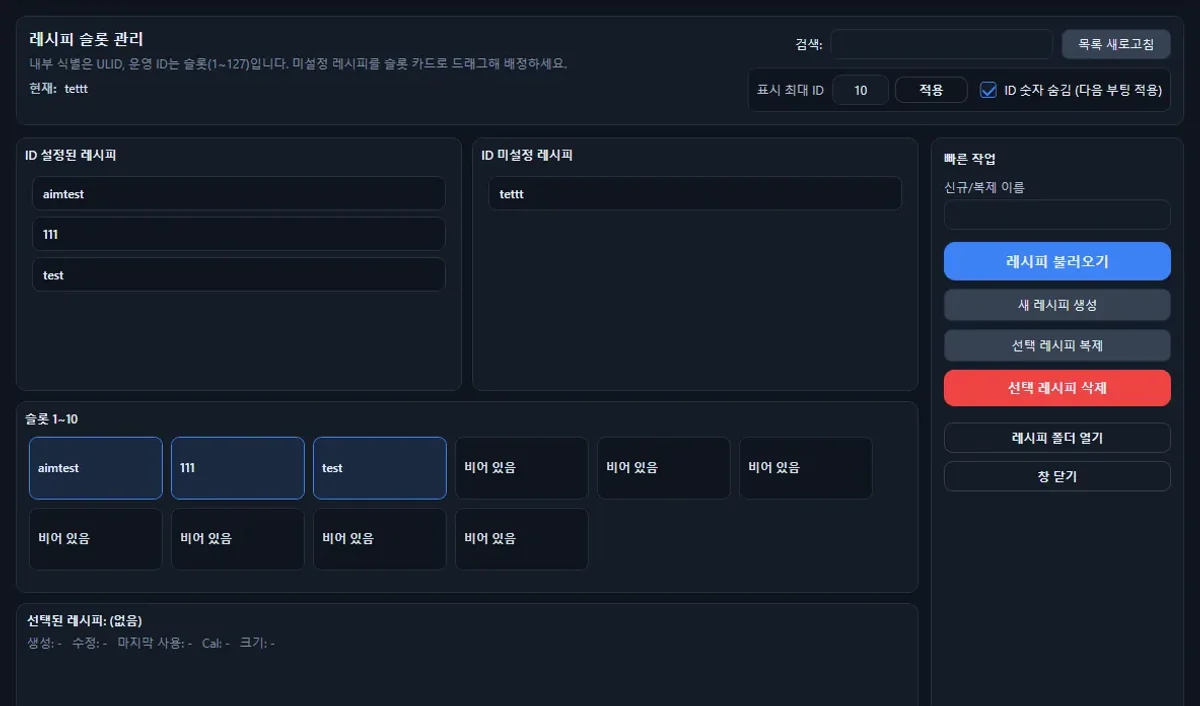Select aimtest in ID 설정된 레시피 list
Viewport: 1200px width, 706px height.
coord(238,194)
